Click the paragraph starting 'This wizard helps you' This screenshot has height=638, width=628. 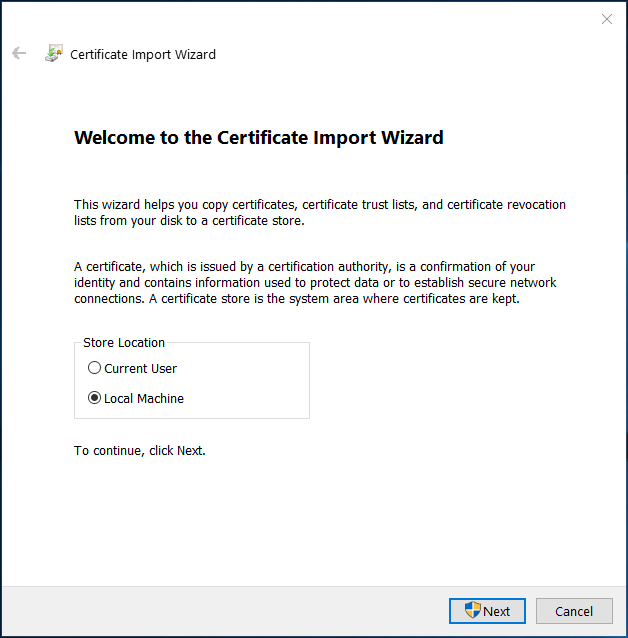point(320,212)
